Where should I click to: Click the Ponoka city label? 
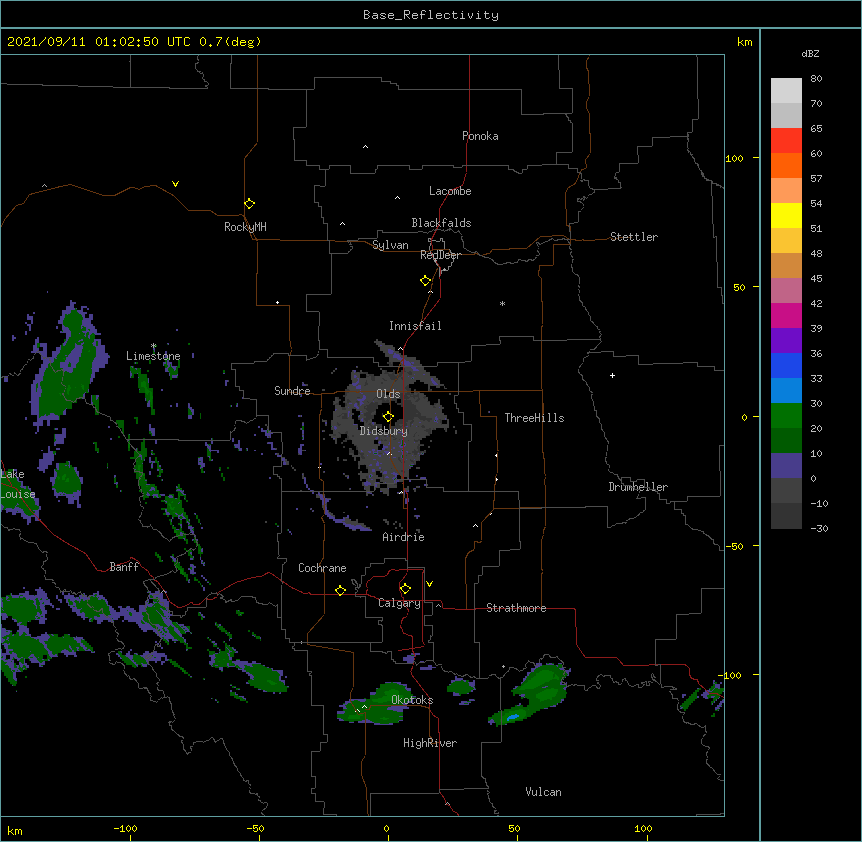(480, 136)
